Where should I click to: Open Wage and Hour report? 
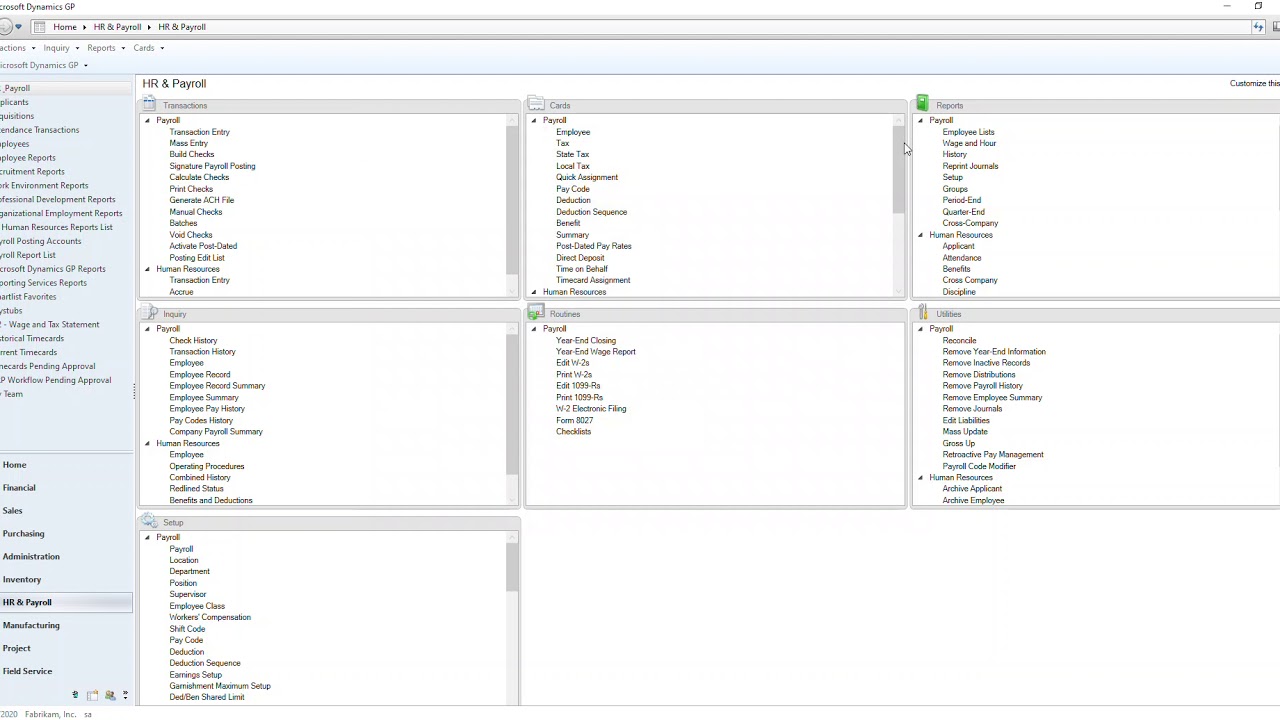[x=969, y=144]
